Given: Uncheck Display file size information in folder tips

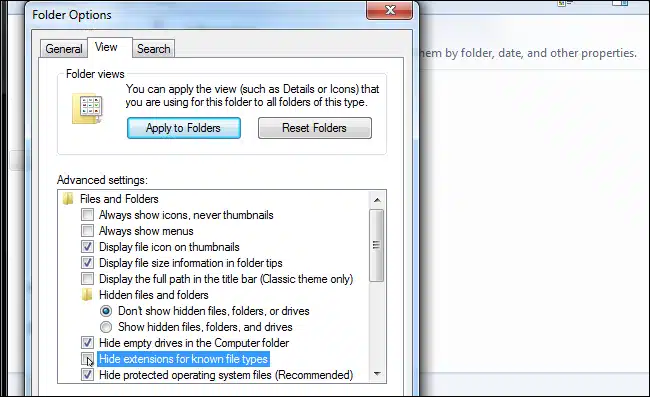Looking at the screenshot, I should 87,262.
